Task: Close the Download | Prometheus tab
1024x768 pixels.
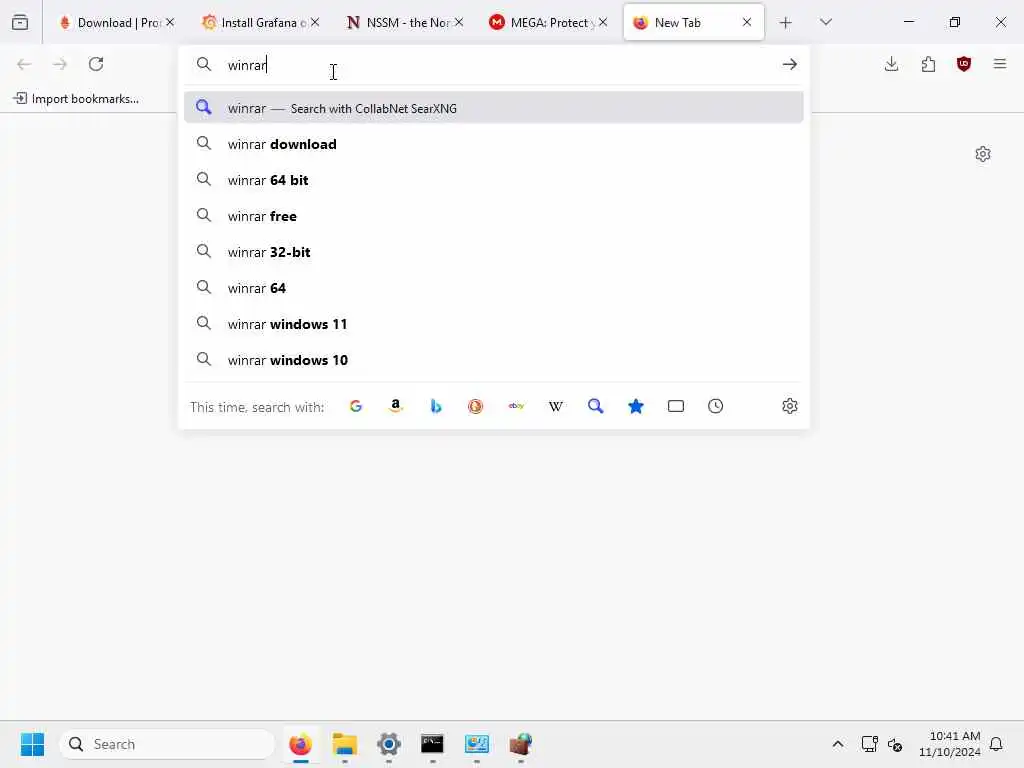Action: [x=170, y=22]
